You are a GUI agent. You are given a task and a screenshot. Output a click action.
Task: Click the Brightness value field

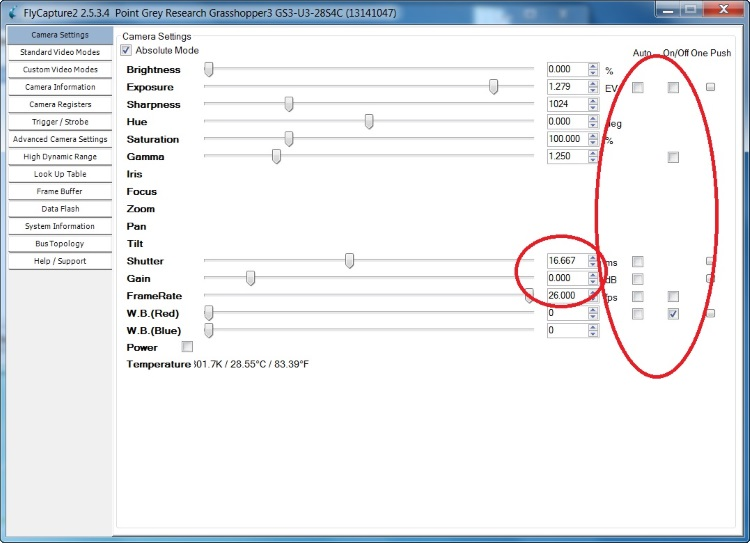tap(567, 69)
